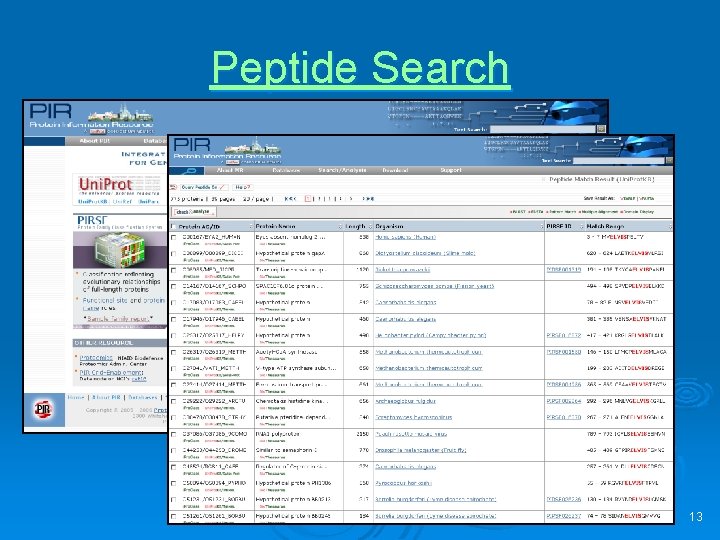This screenshot has height=540, width=720.
Task: Open the Proteomics link in back window
Action: pos(96,358)
